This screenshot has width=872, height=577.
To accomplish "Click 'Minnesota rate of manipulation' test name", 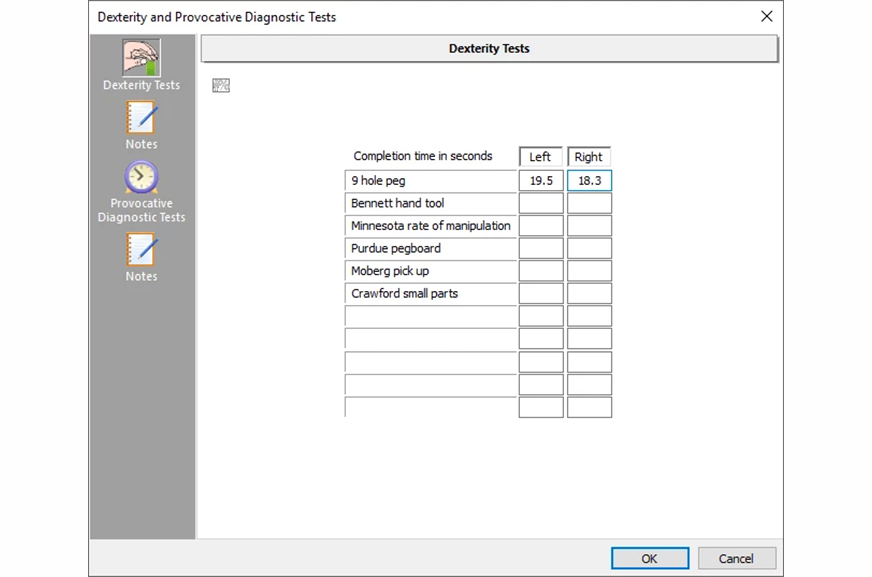I will 431,226.
